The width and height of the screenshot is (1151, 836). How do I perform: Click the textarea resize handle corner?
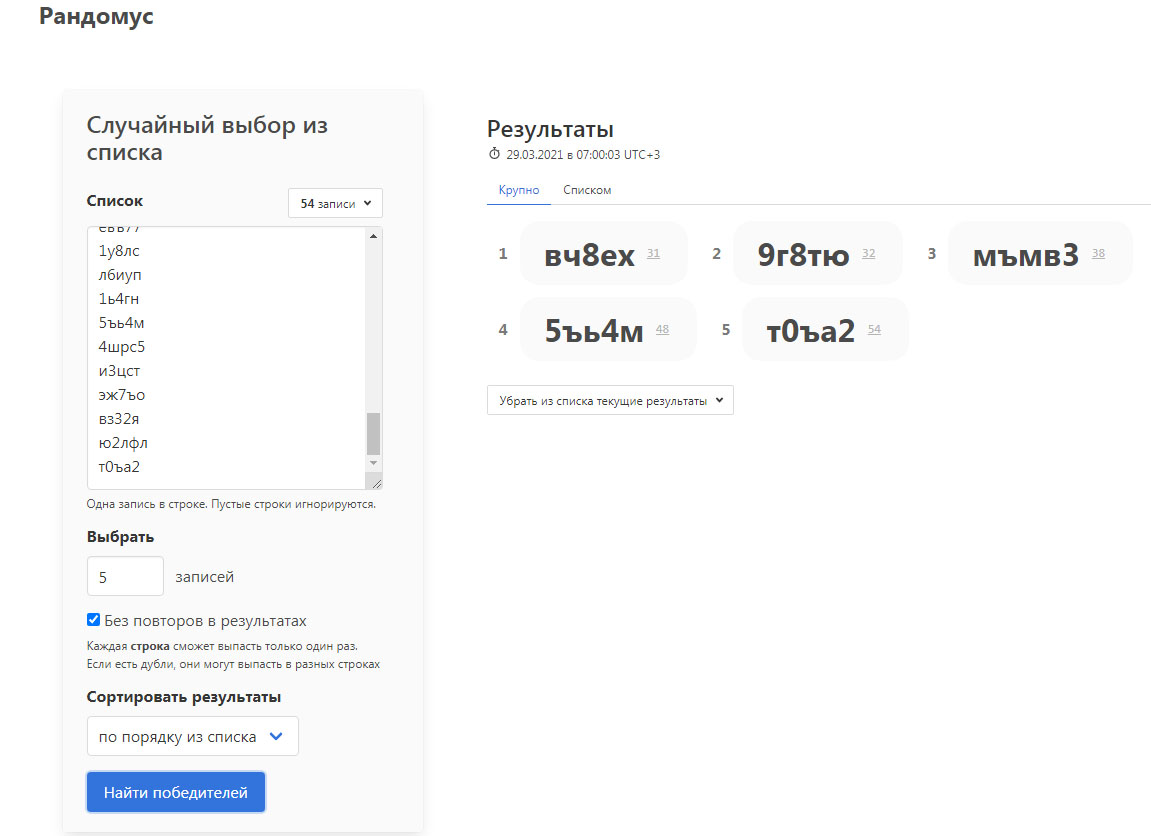click(375, 481)
